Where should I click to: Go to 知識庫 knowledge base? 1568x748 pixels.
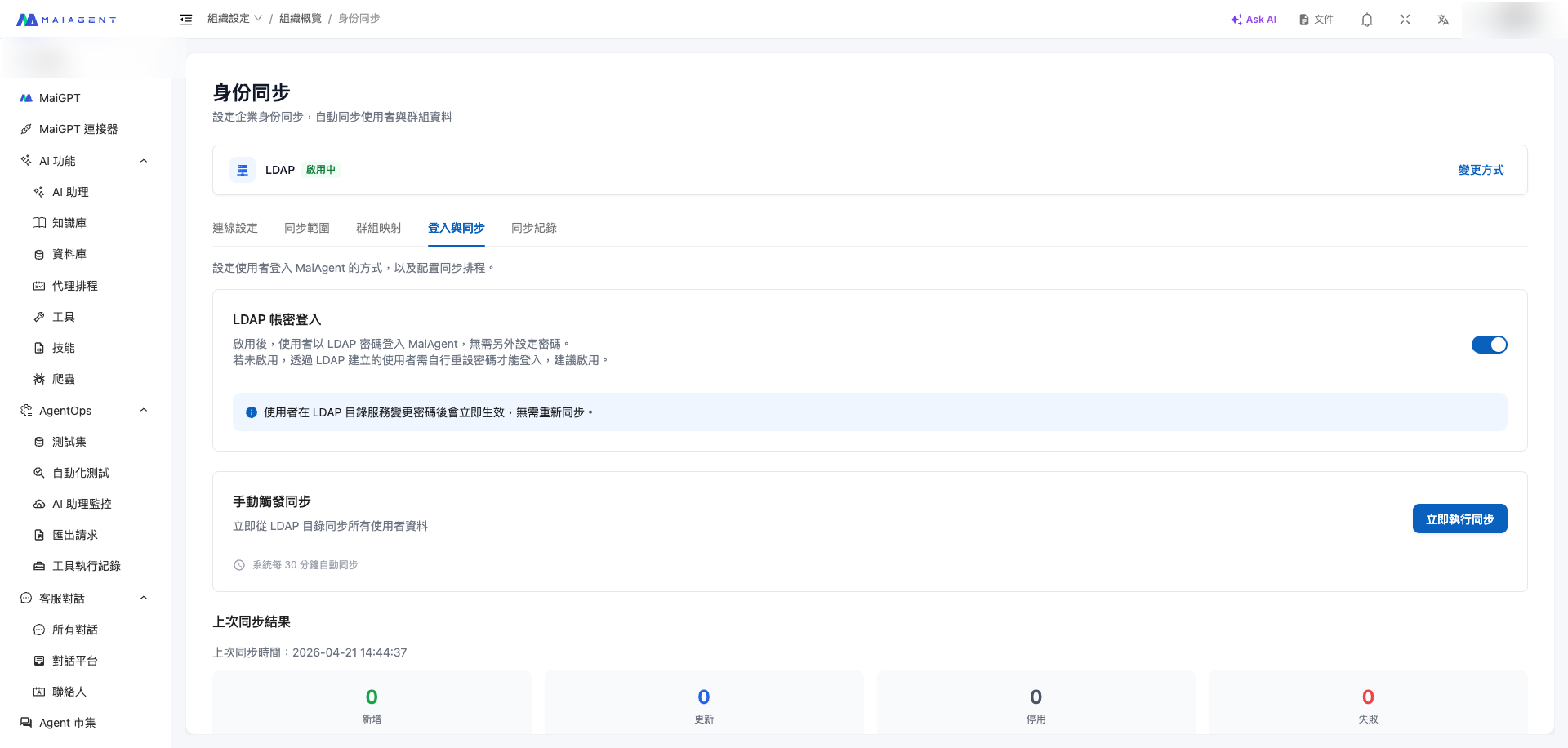point(69,223)
